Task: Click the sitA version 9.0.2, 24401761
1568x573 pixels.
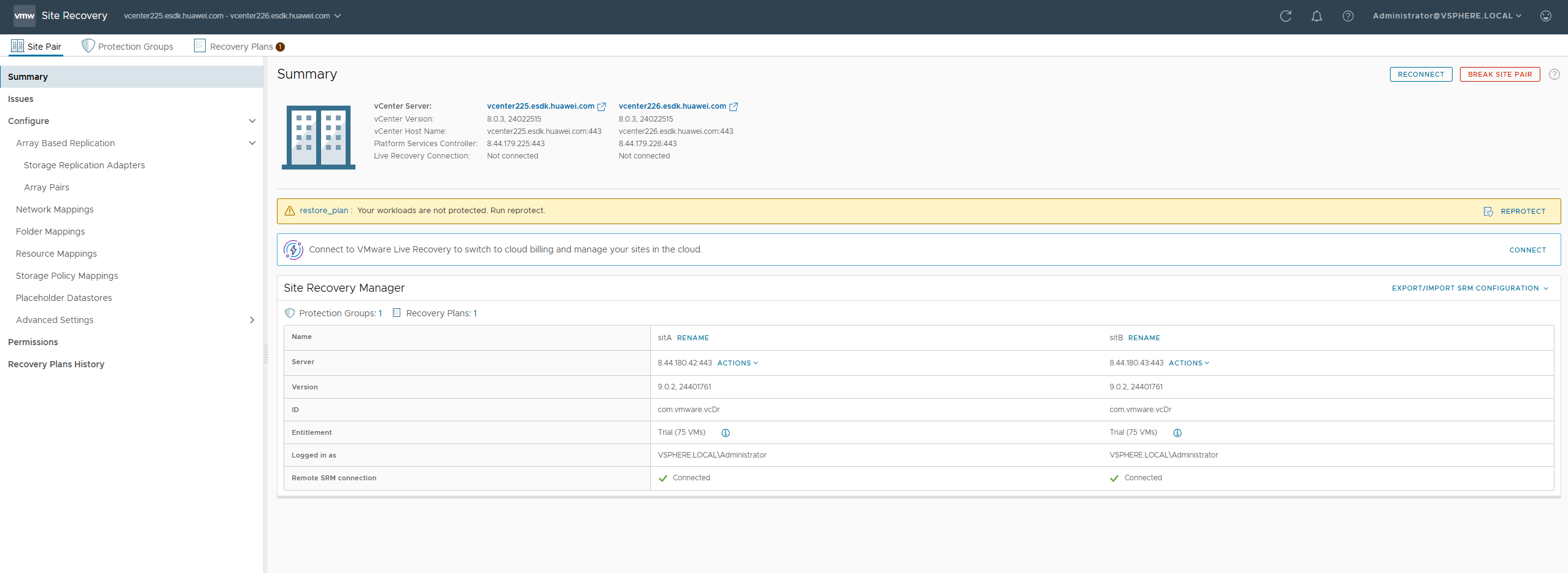Action: coord(685,387)
